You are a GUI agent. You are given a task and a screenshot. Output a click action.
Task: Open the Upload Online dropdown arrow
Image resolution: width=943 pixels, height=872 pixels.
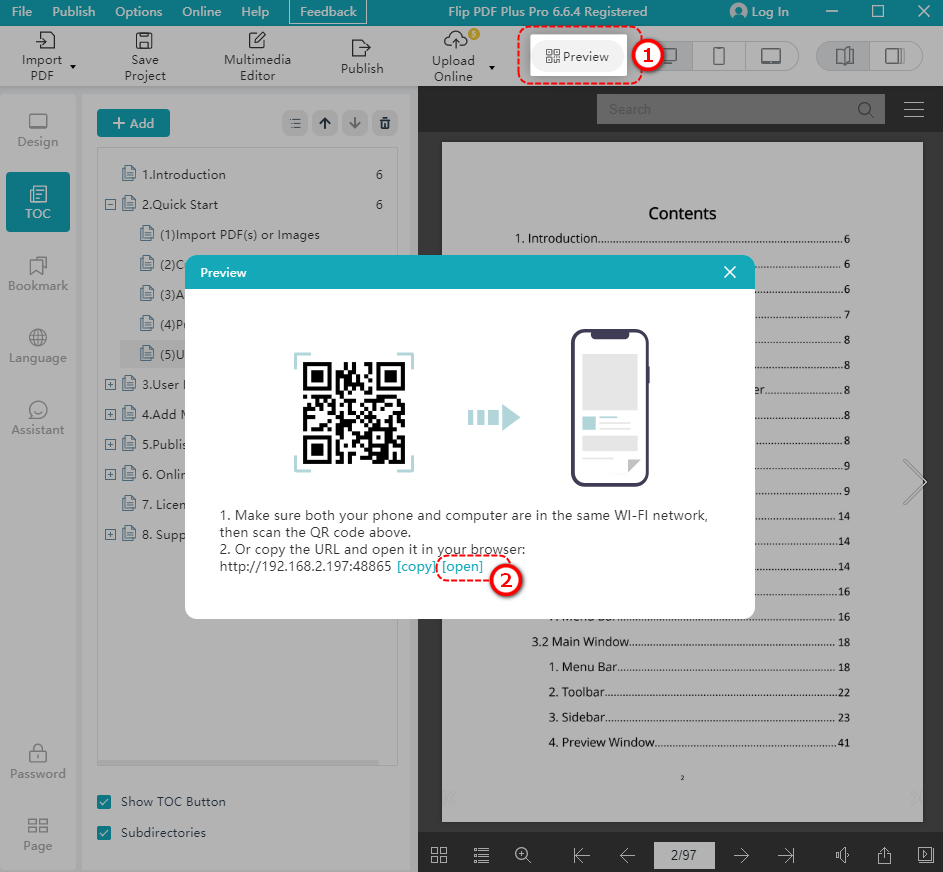click(492, 67)
